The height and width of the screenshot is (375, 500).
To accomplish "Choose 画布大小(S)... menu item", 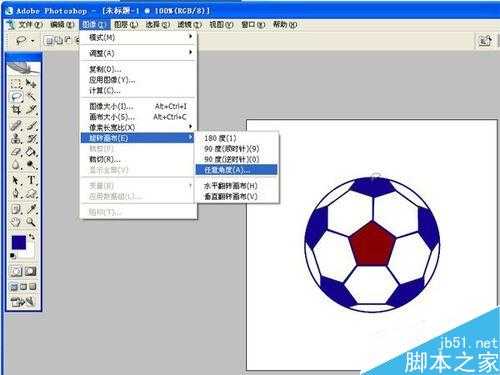I will coord(138,117).
